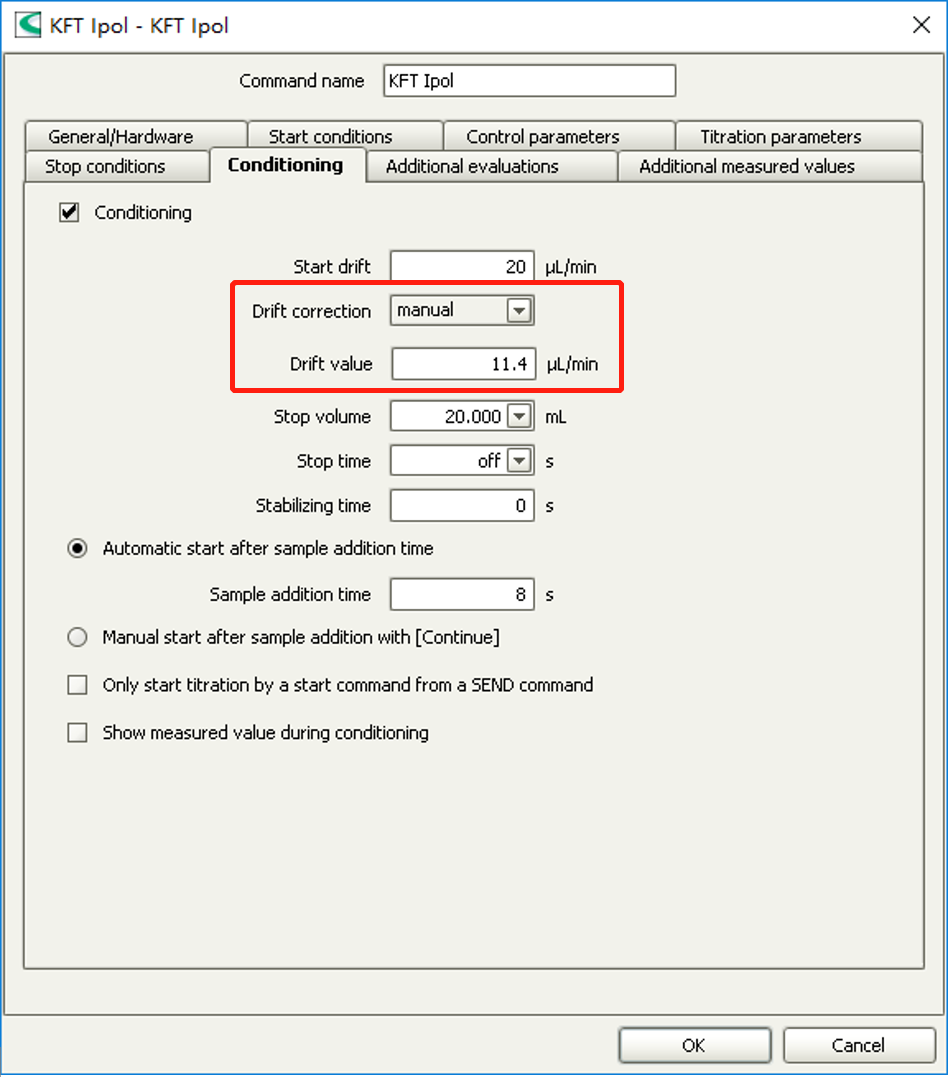
Task: Click the Command name input field
Action: (530, 81)
